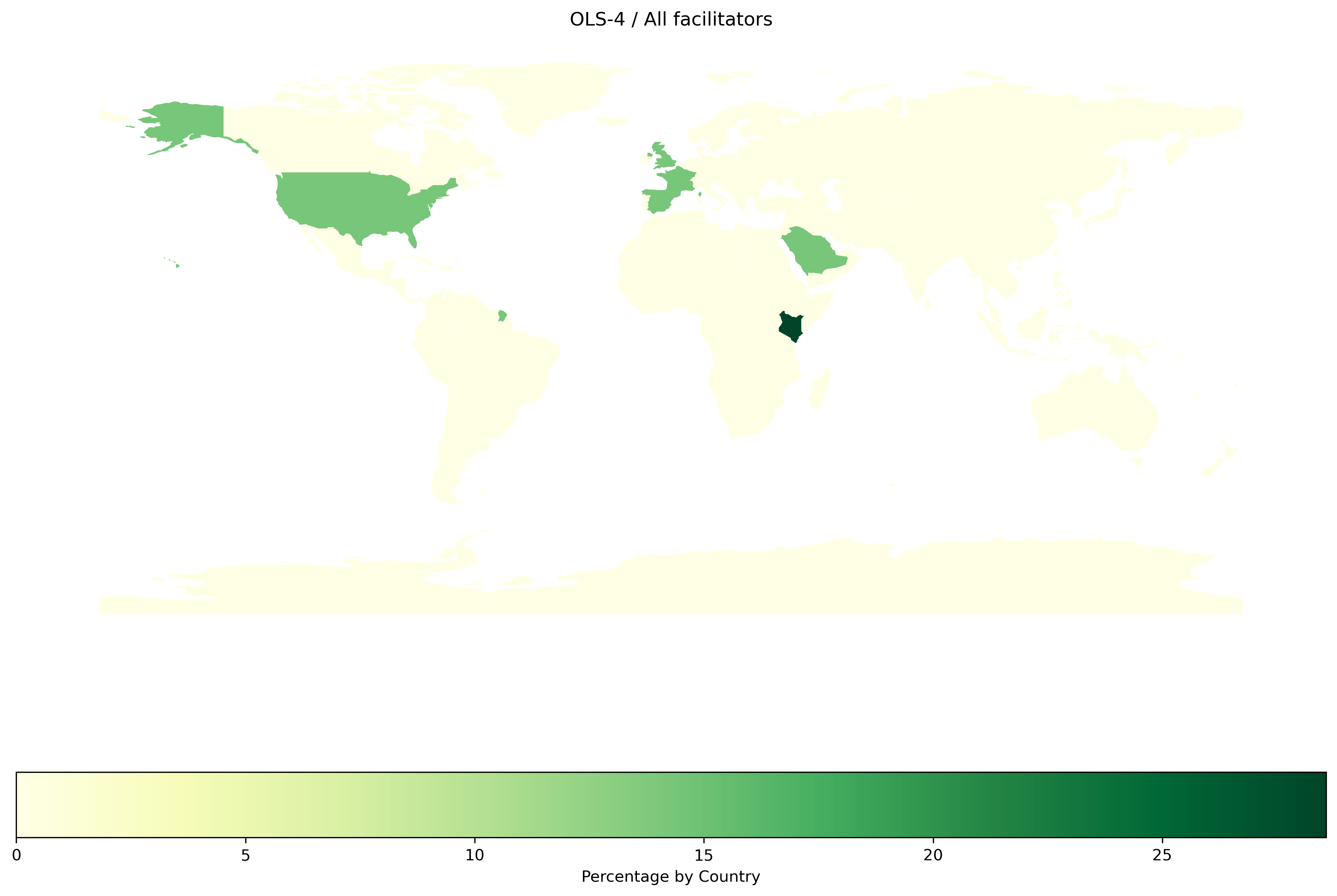Click the colorbar tick label '5'
Image resolution: width=1337 pixels, height=896 pixels.
(x=246, y=855)
